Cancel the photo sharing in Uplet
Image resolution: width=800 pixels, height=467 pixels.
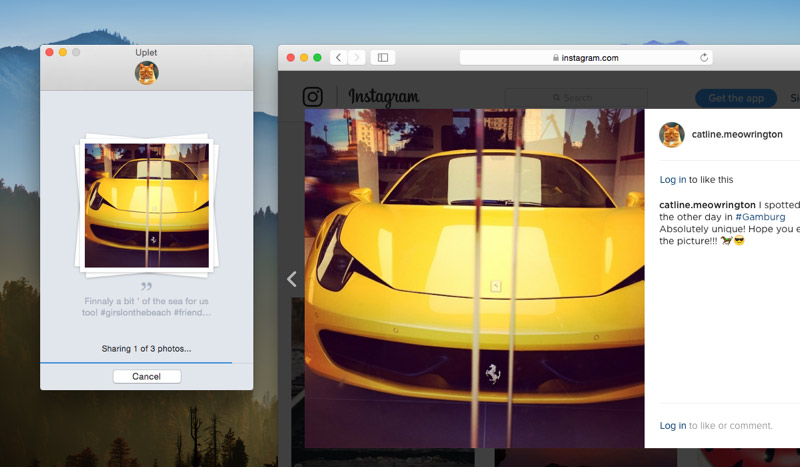147,376
